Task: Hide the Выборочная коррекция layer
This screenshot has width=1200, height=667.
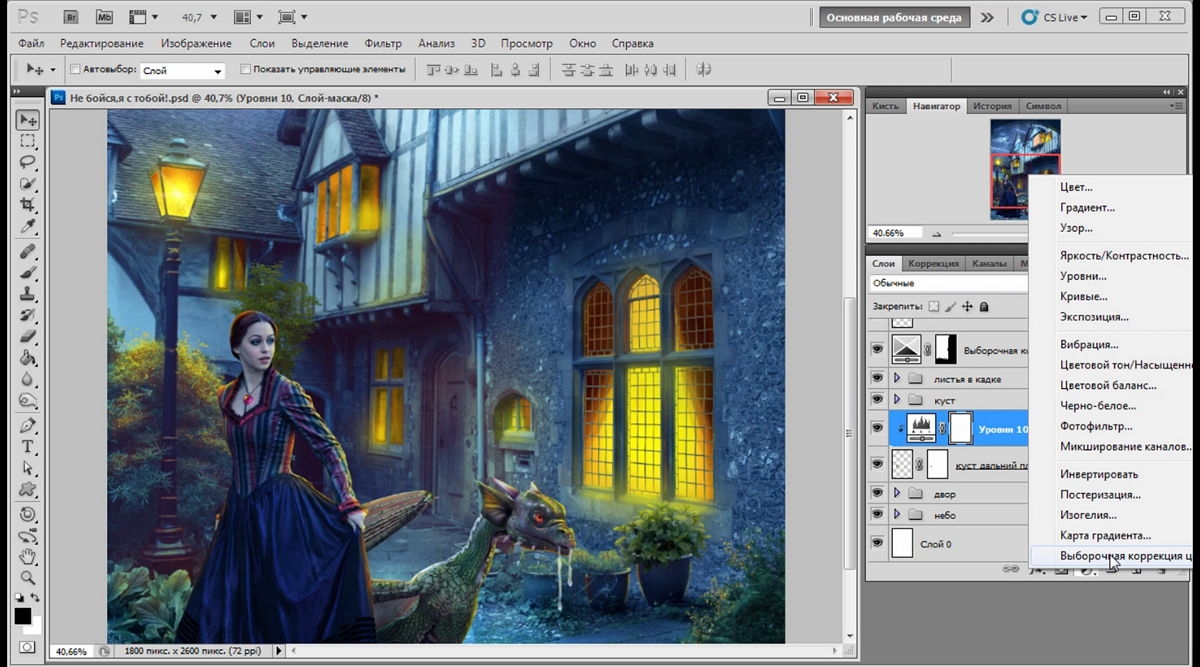Action: [877, 350]
